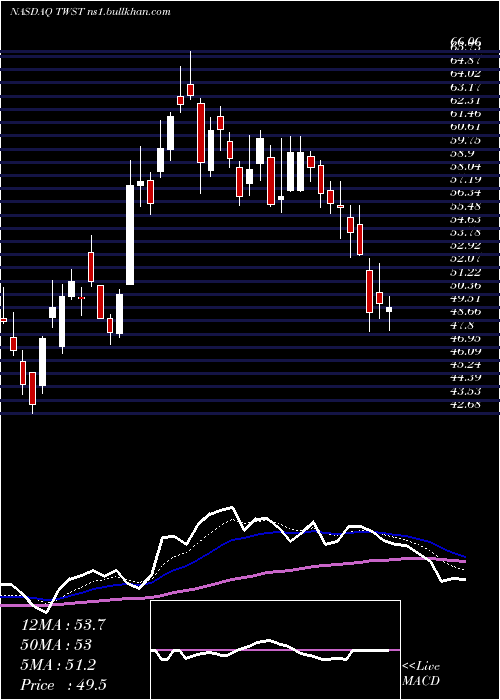Click the NASDAQ TWST chart title
Viewport: 500px width, 700px height.
(x=90, y=12)
